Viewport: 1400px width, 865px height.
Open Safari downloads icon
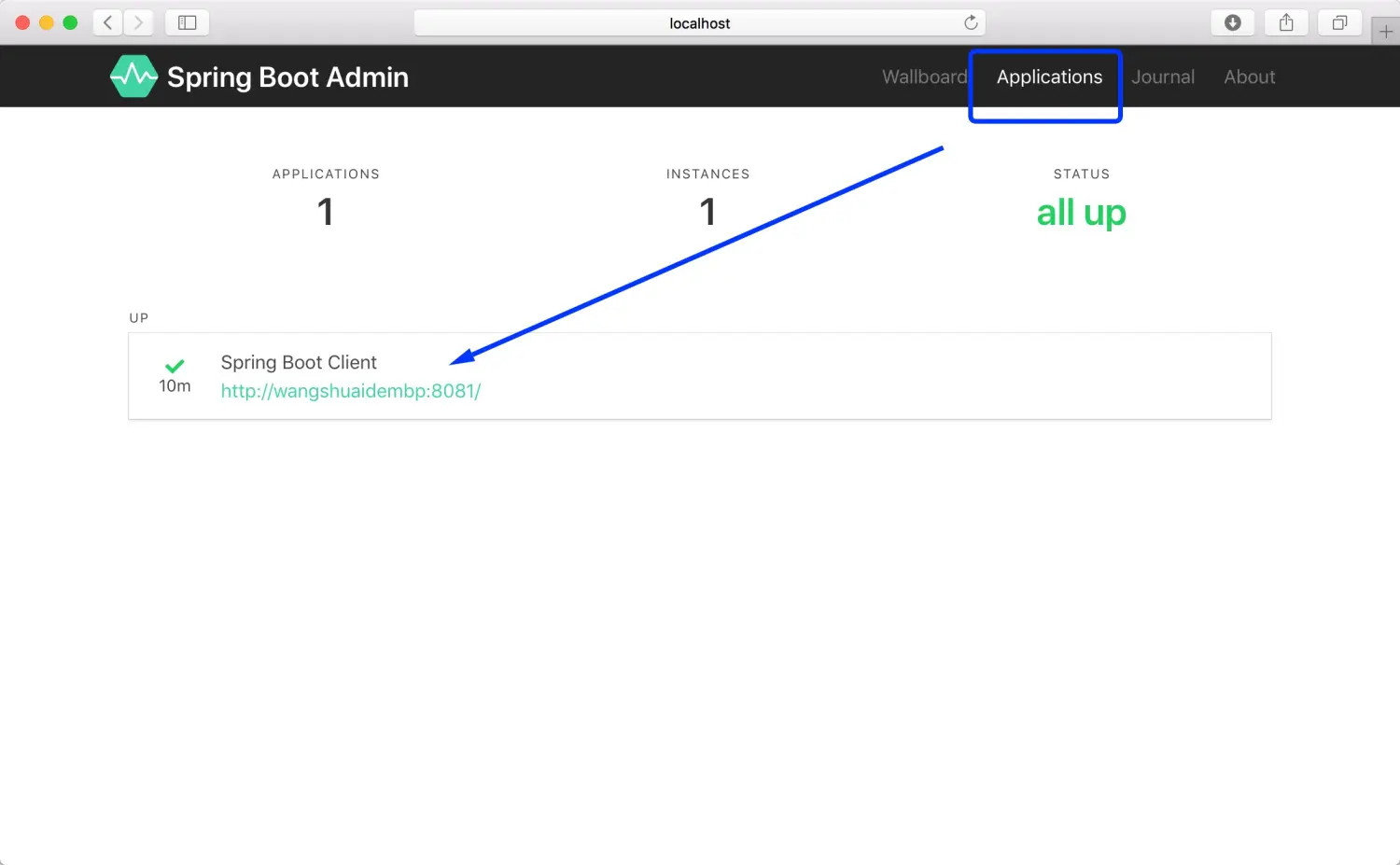click(1233, 22)
